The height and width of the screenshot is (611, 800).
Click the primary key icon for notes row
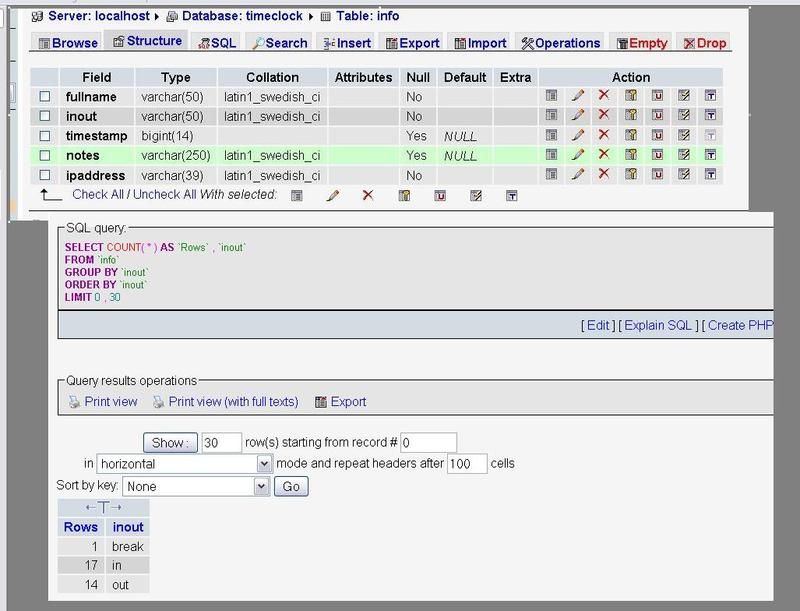[x=631, y=155]
